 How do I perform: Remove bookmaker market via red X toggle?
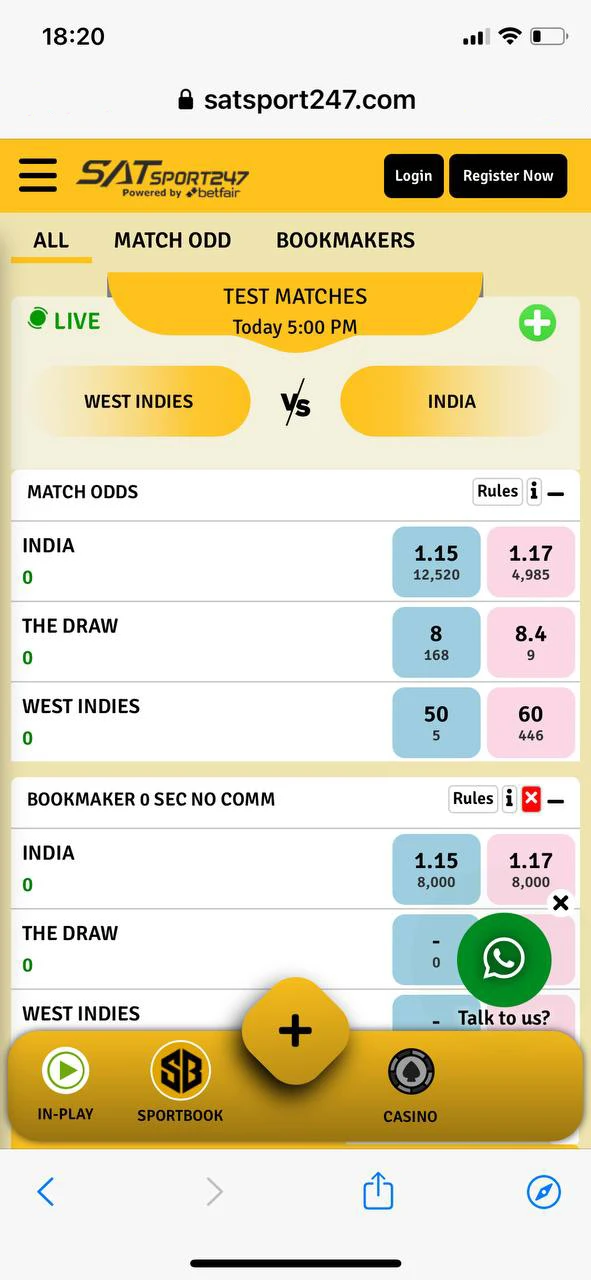click(x=530, y=799)
